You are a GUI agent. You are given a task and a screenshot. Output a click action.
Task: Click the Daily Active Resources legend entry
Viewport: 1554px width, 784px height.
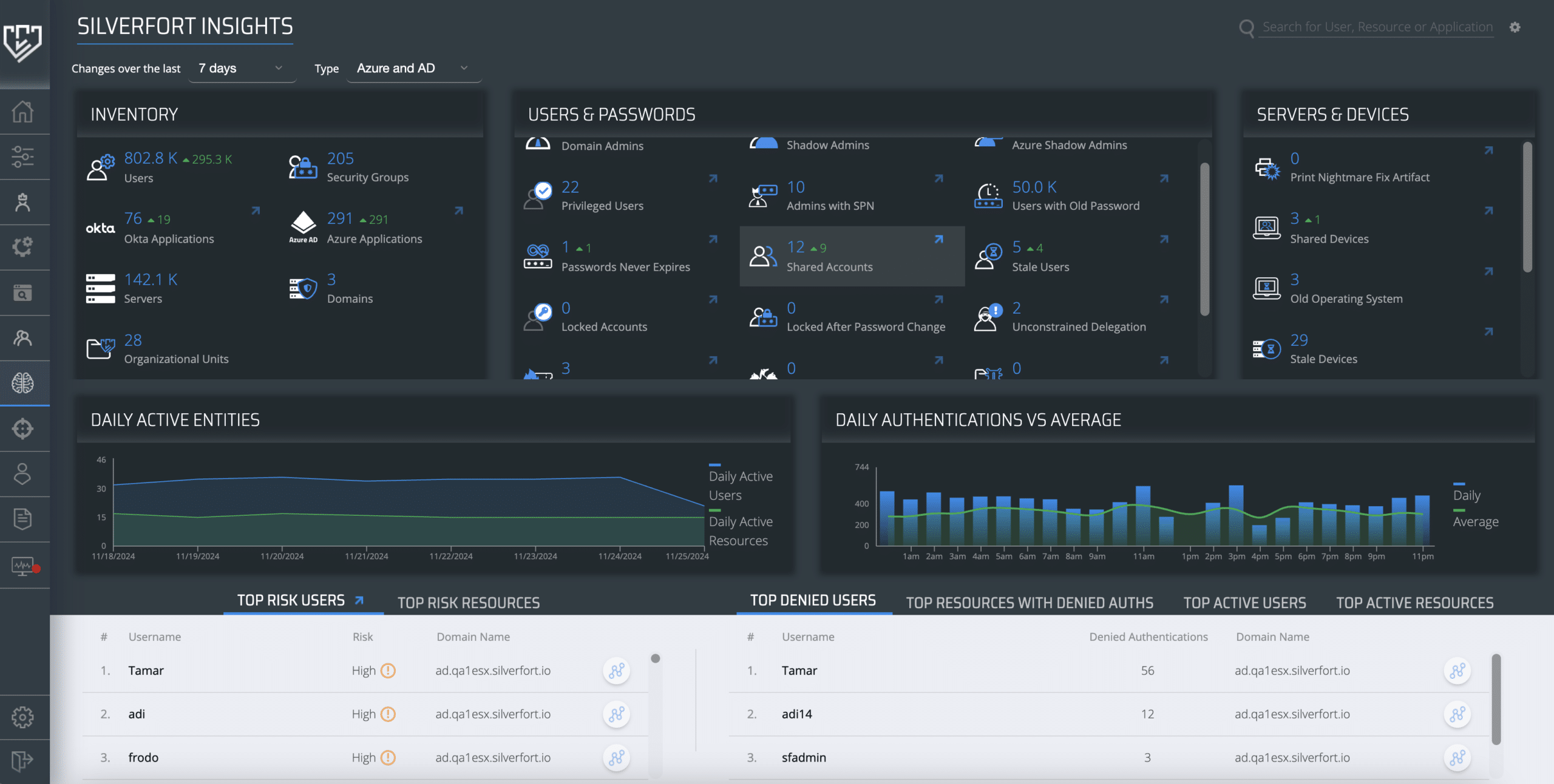click(x=741, y=529)
